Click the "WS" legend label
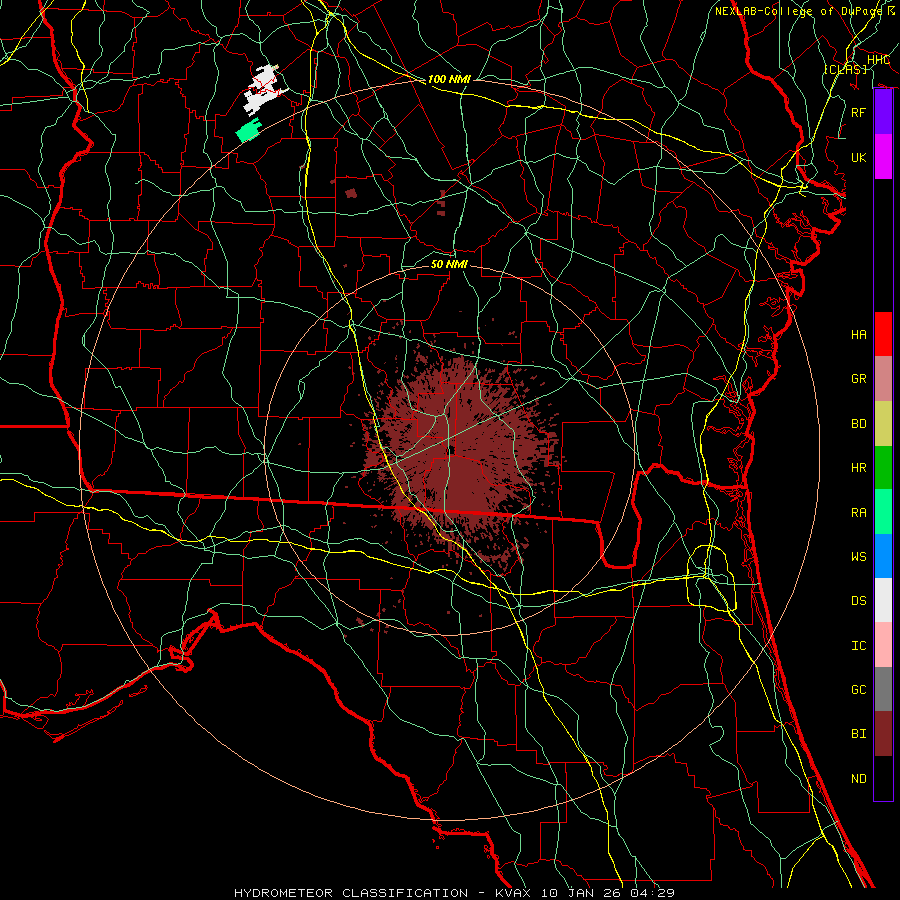 (859, 557)
